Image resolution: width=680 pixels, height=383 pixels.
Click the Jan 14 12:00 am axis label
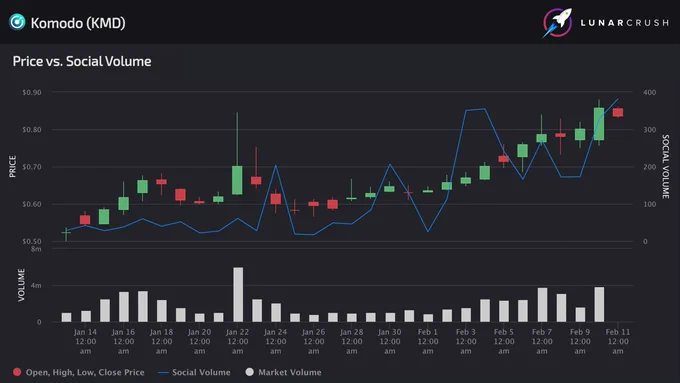[x=85, y=341]
